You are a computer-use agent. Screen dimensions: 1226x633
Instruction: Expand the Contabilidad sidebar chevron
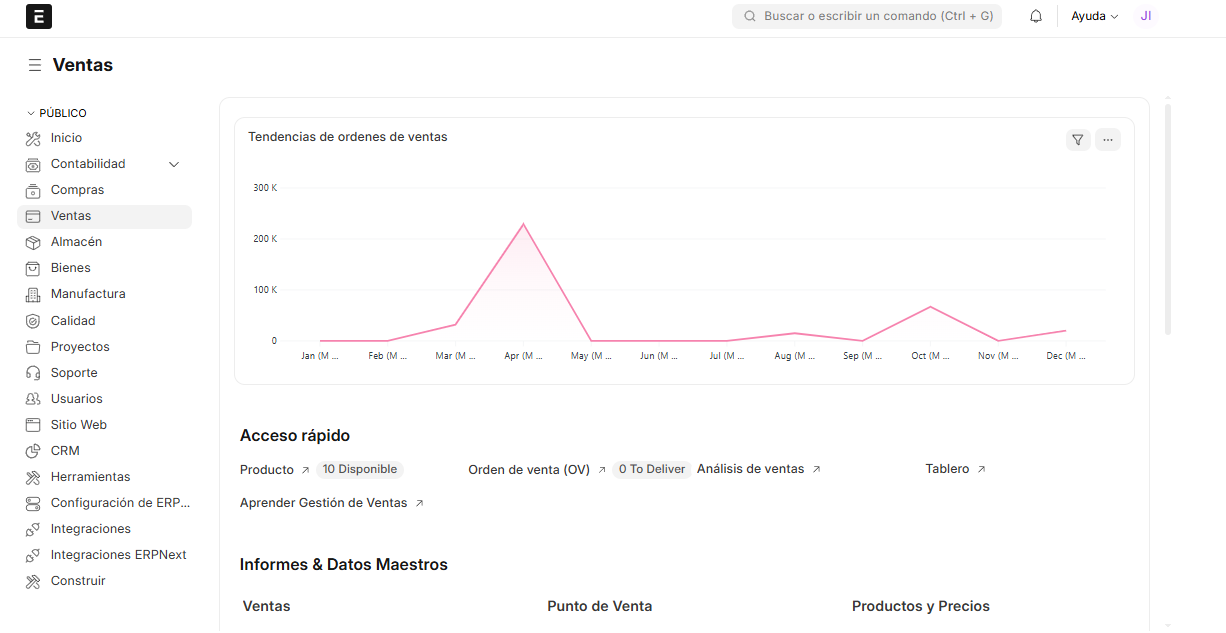(174, 164)
